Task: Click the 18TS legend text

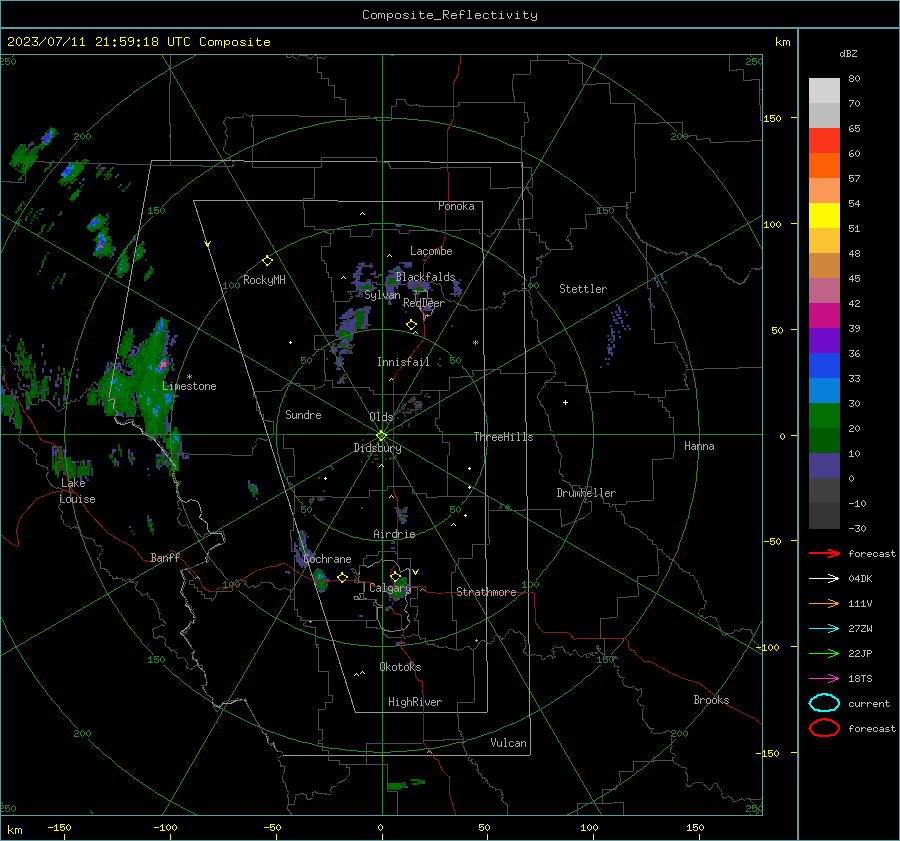Action: (860, 679)
